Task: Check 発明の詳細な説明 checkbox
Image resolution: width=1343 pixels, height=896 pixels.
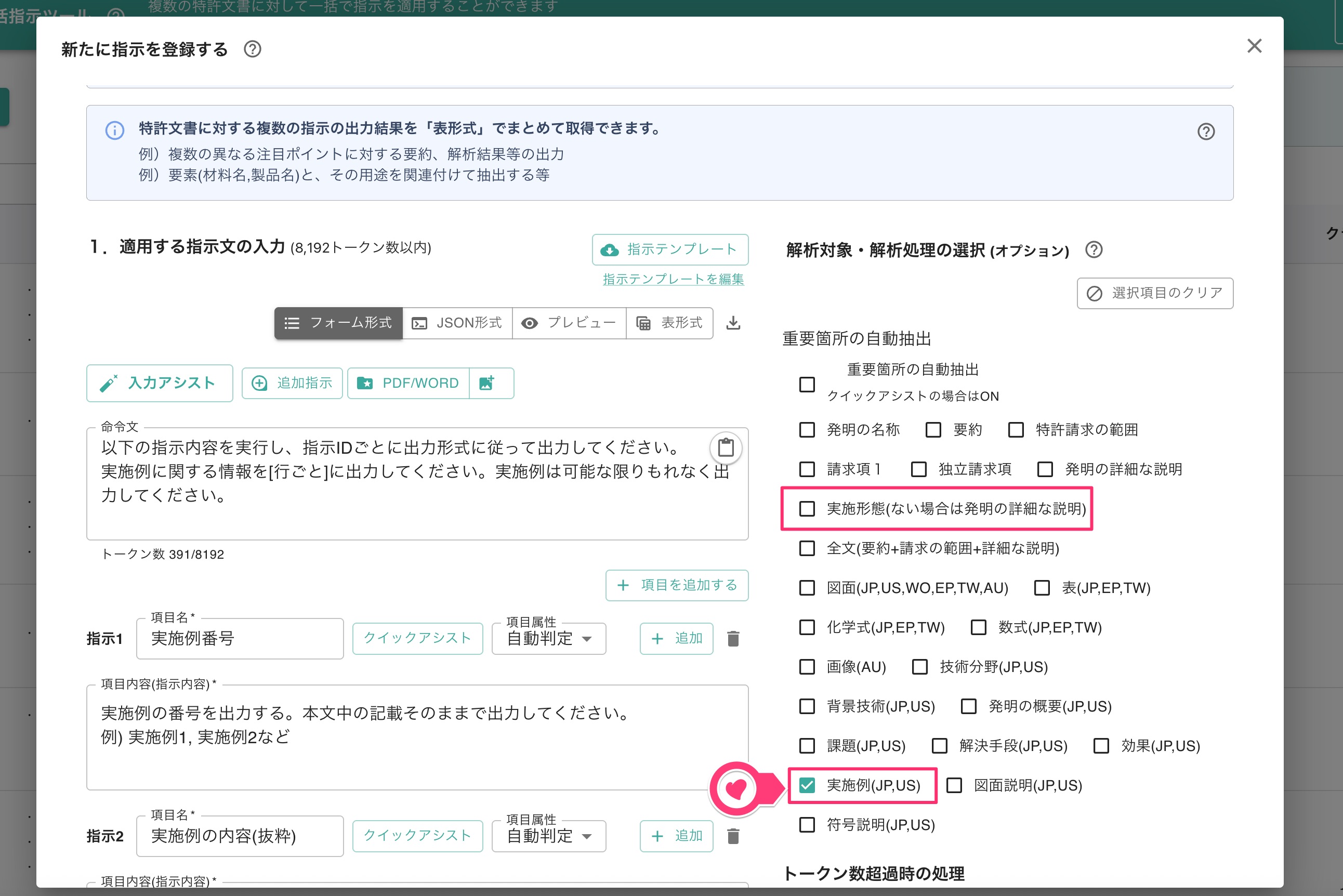Action: (x=1045, y=469)
